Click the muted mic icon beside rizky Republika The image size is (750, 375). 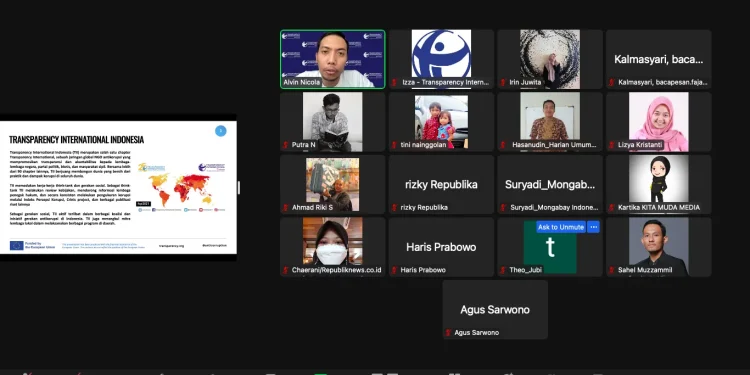coord(394,208)
